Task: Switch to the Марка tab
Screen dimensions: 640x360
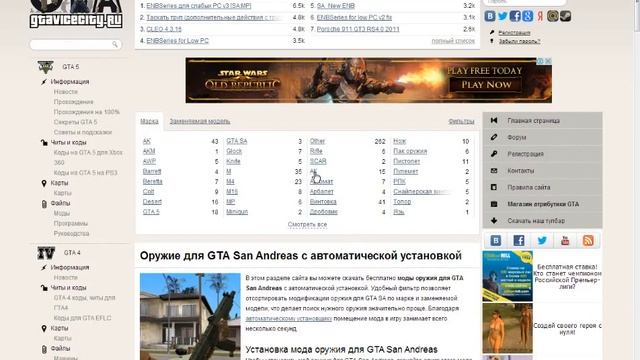Action: pos(149,121)
